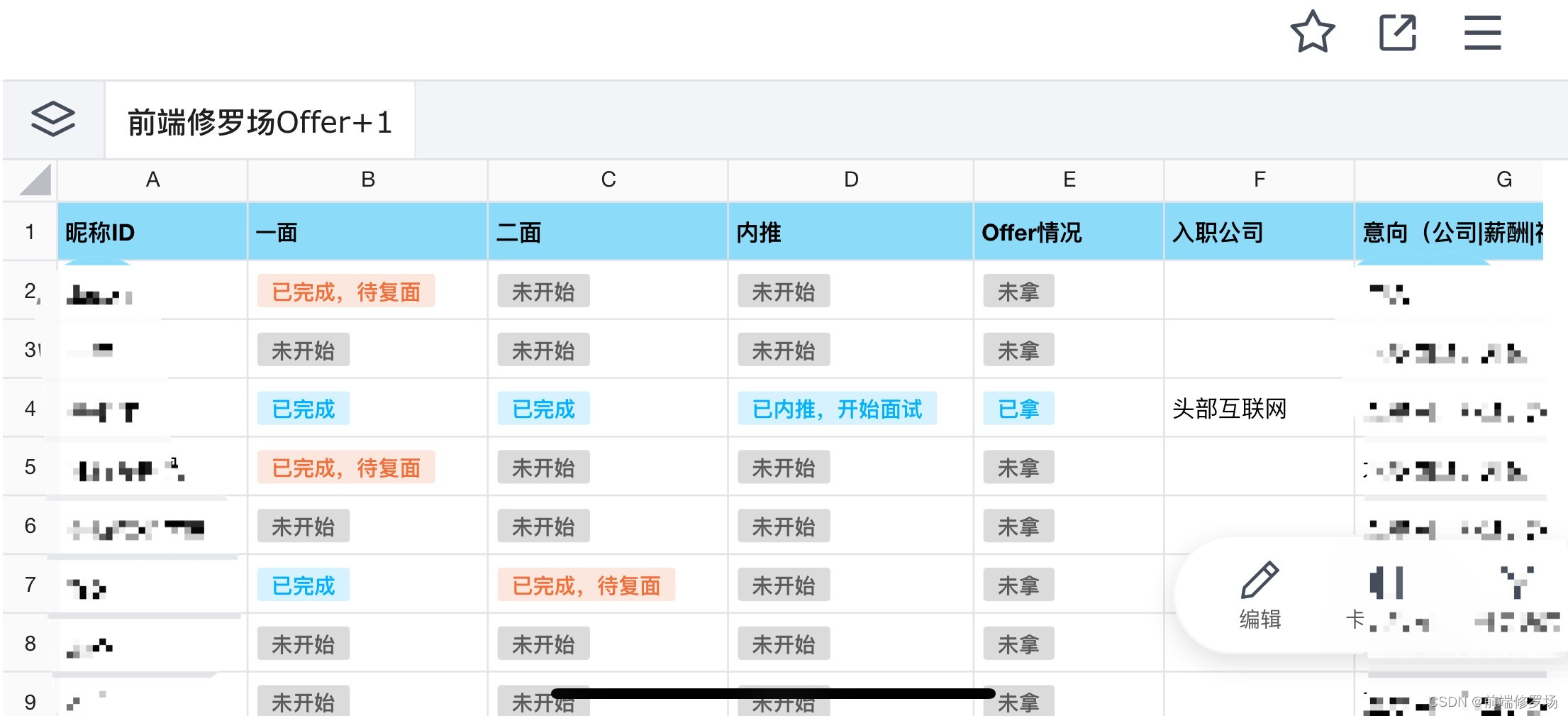
Task: Select column A header
Action: [152, 180]
